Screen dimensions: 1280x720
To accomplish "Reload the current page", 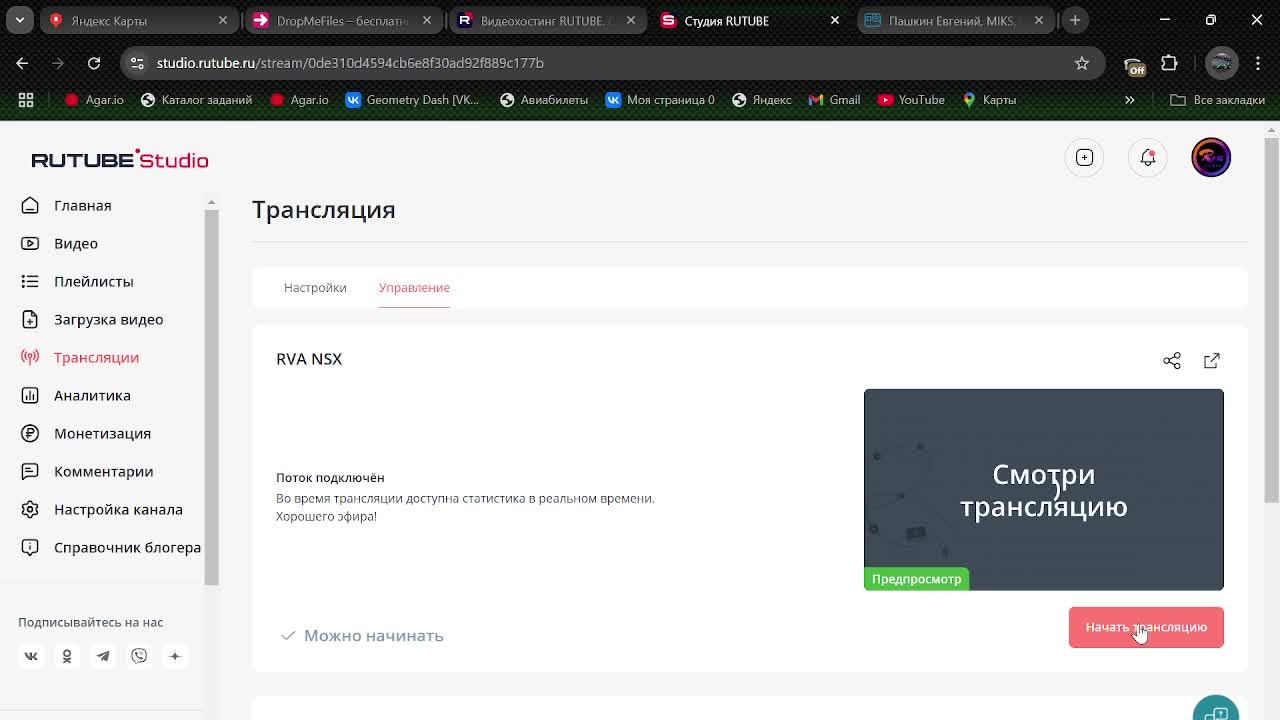I will 94,63.
